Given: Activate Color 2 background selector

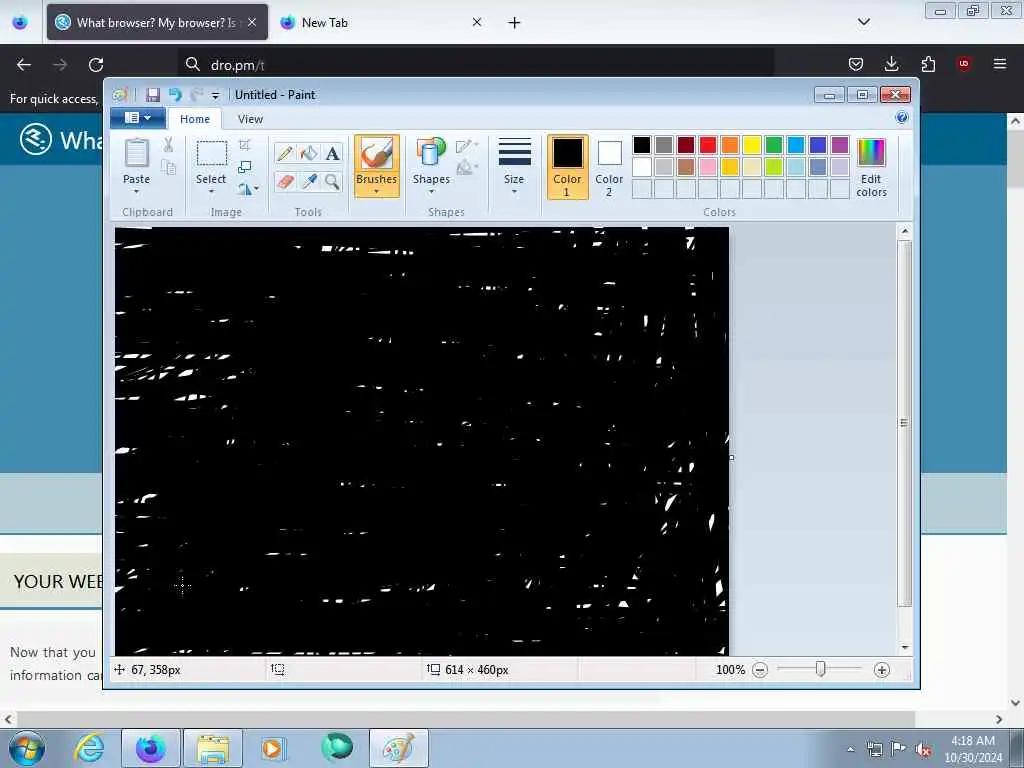Looking at the screenshot, I should [x=609, y=167].
